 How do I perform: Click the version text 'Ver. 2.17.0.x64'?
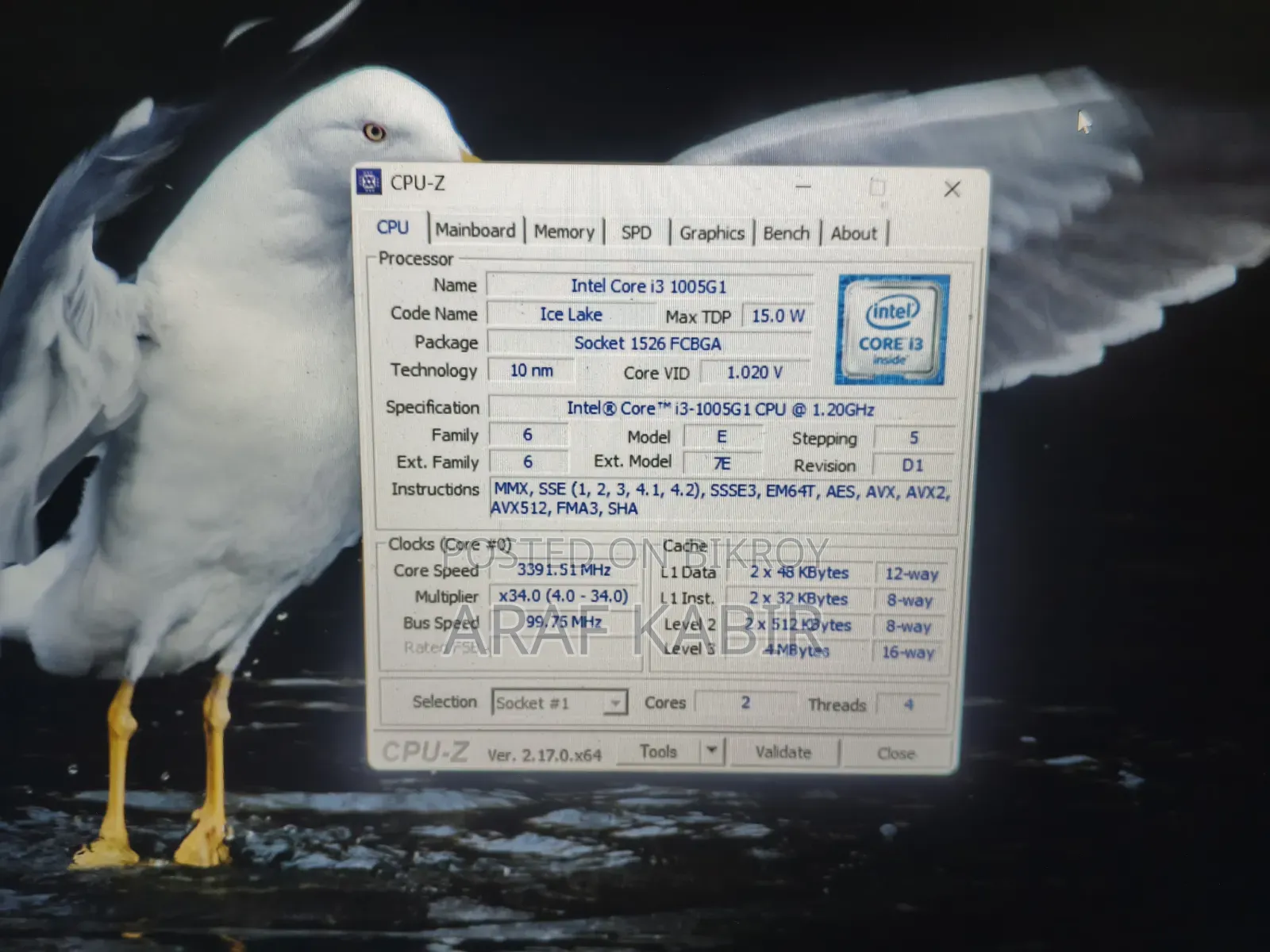[545, 754]
